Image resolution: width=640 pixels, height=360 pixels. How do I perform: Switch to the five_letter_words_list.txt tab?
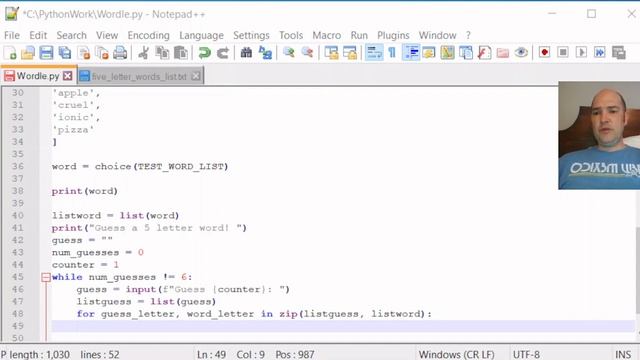140,76
